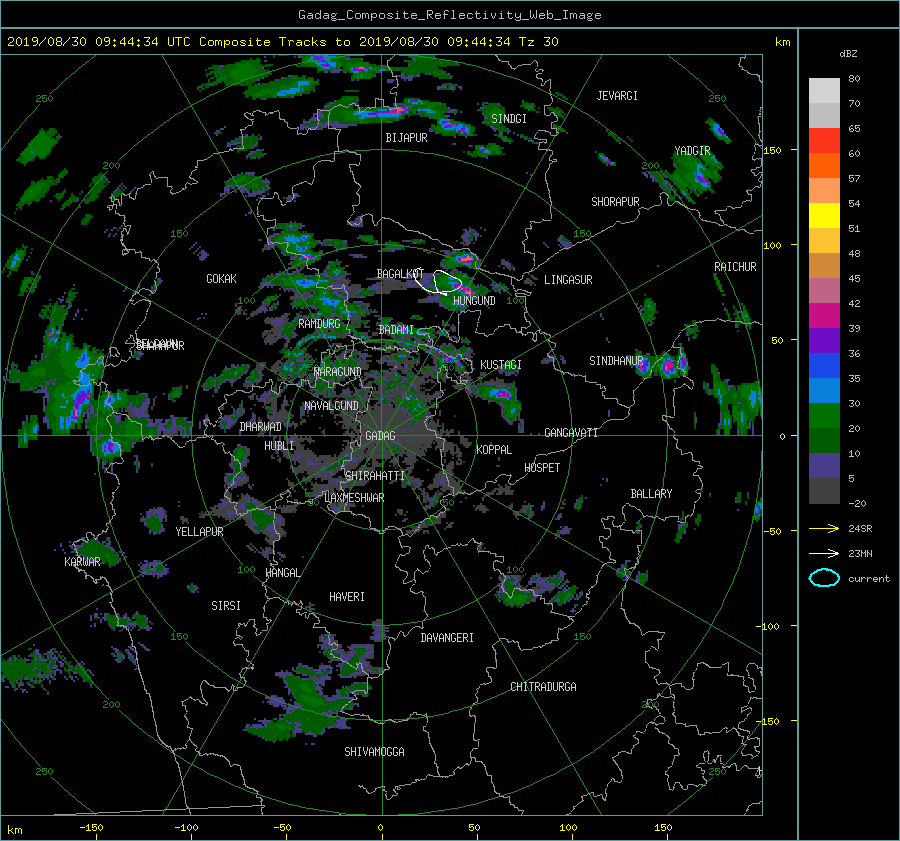Image resolution: width=900 pixels, height=841 pixels.
Task: Click the BAGALKOT city label
Action: coord(400,274)
